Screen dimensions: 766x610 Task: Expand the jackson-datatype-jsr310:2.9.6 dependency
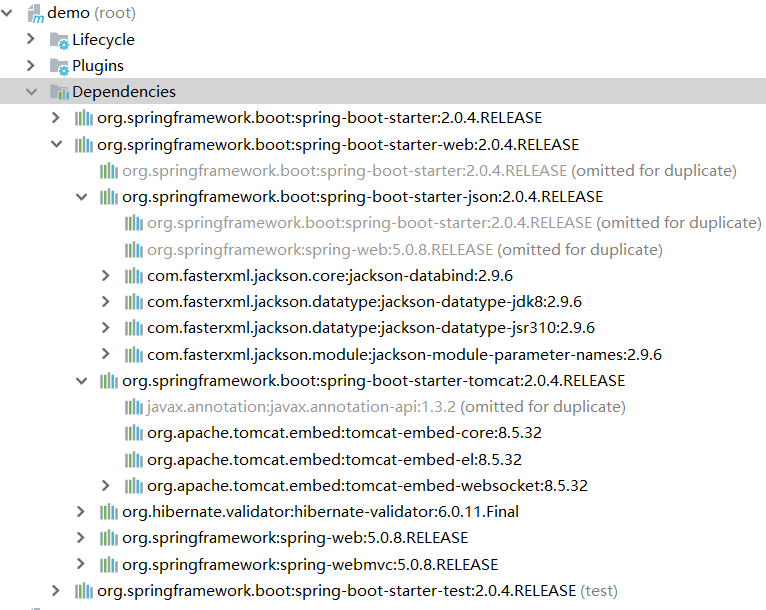point(107,328)
